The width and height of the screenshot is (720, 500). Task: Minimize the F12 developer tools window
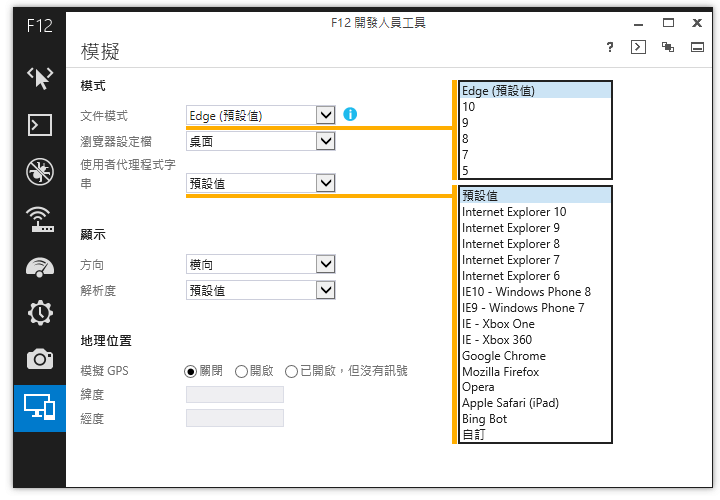coord(638,24)
